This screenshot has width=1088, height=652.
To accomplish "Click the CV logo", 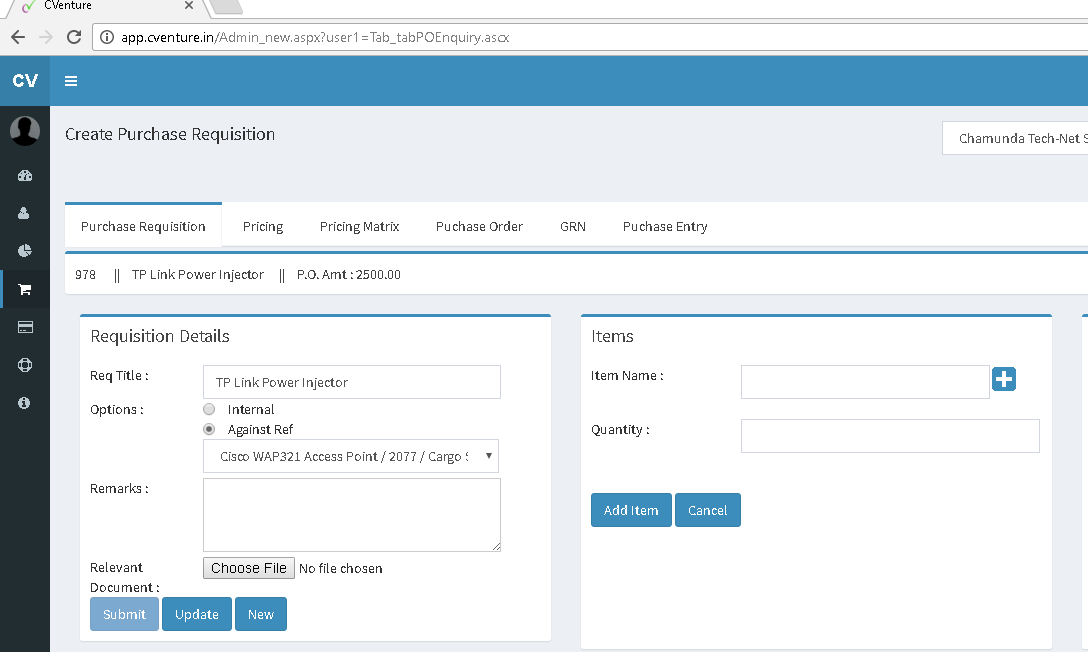I will click(25, 81).
